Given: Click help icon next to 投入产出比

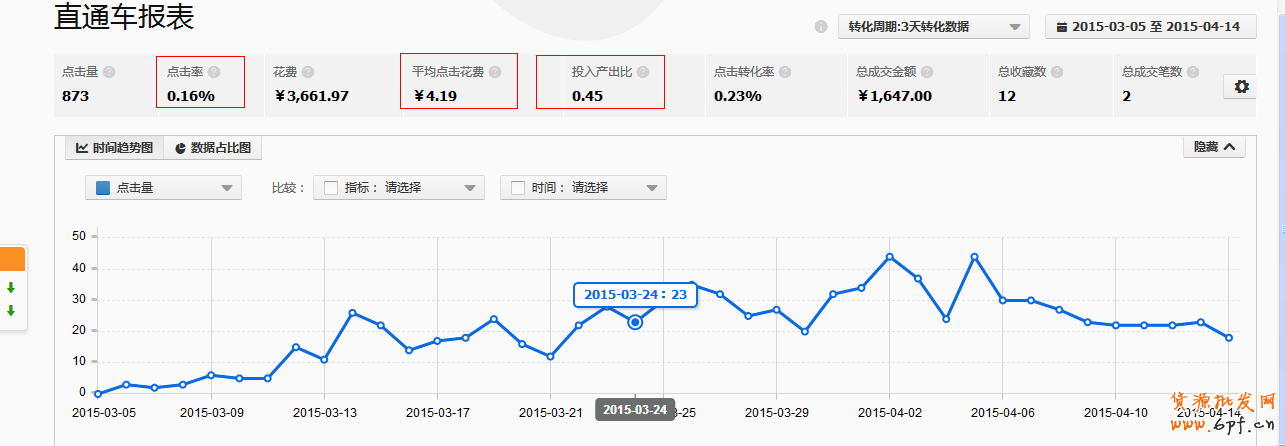Looking at the screenshot, I should pos(643,72).
